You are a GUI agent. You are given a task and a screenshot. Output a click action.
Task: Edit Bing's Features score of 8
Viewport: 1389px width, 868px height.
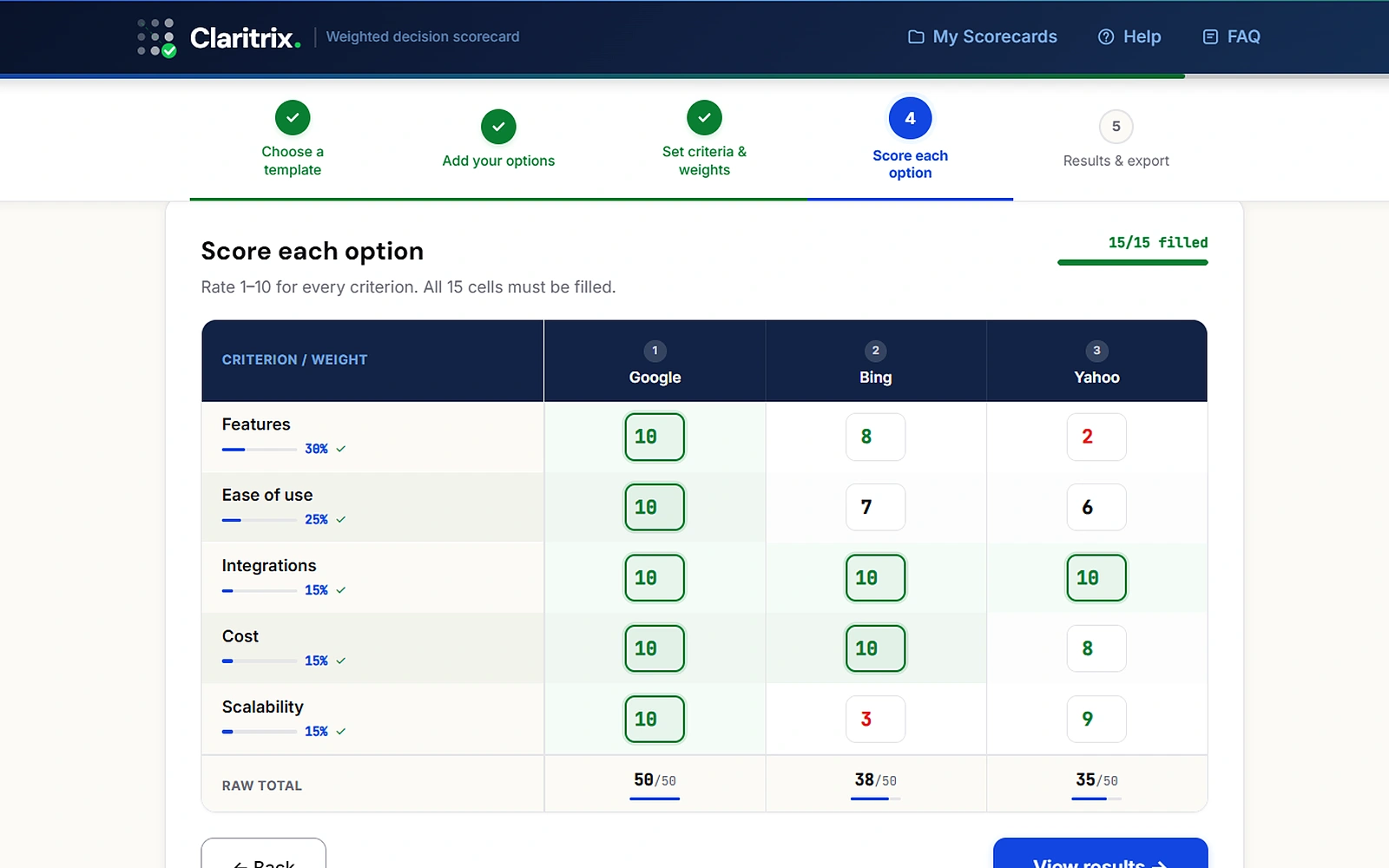tap(875, 437)
